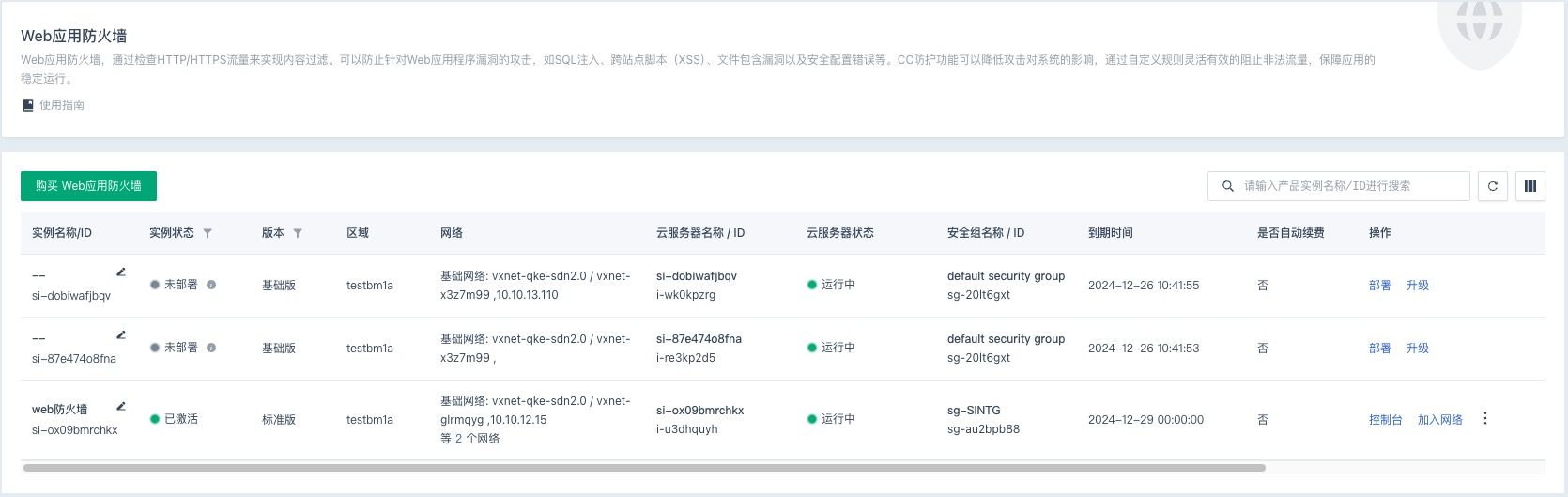Click expiry time 2024-12-29 00:00:00
Viewport: 1568px width, 497px height.
[x=1145, y=420]
